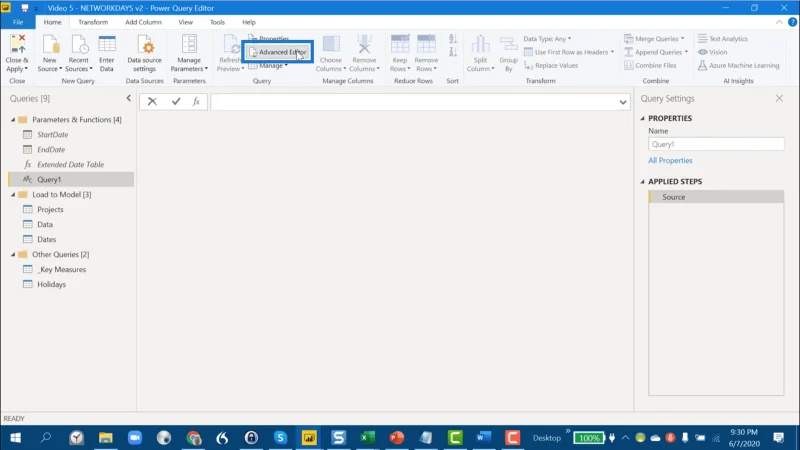This screenshot has height=450, width=800.
Task: Click the Choose Columns icon
Action: pyautogui.click(x=331, y=44)
